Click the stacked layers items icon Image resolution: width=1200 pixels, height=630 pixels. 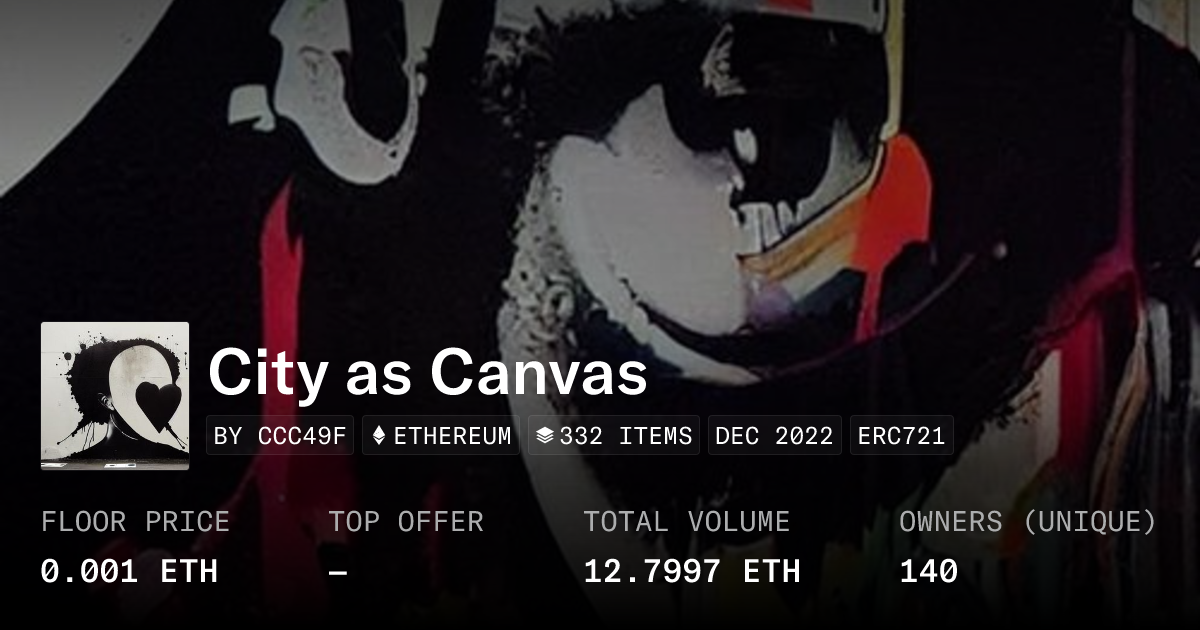[x=545, y=436]
